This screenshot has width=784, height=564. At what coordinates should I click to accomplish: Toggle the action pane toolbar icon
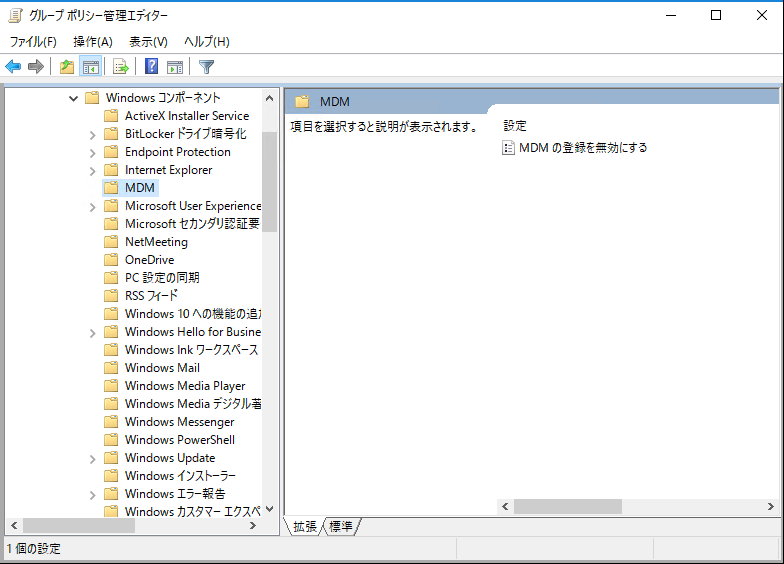175,66
